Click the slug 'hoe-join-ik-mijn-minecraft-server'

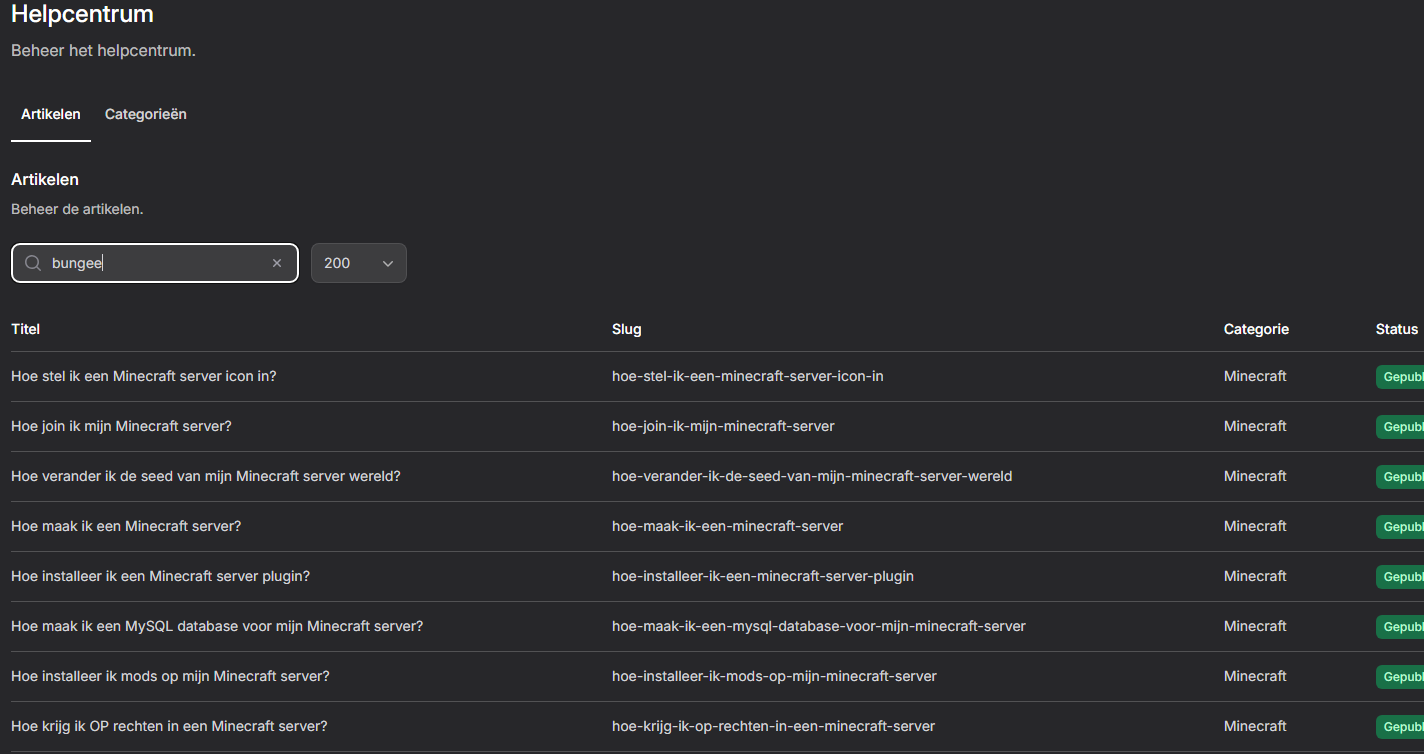pyautogui.click(x=723, y=426)
